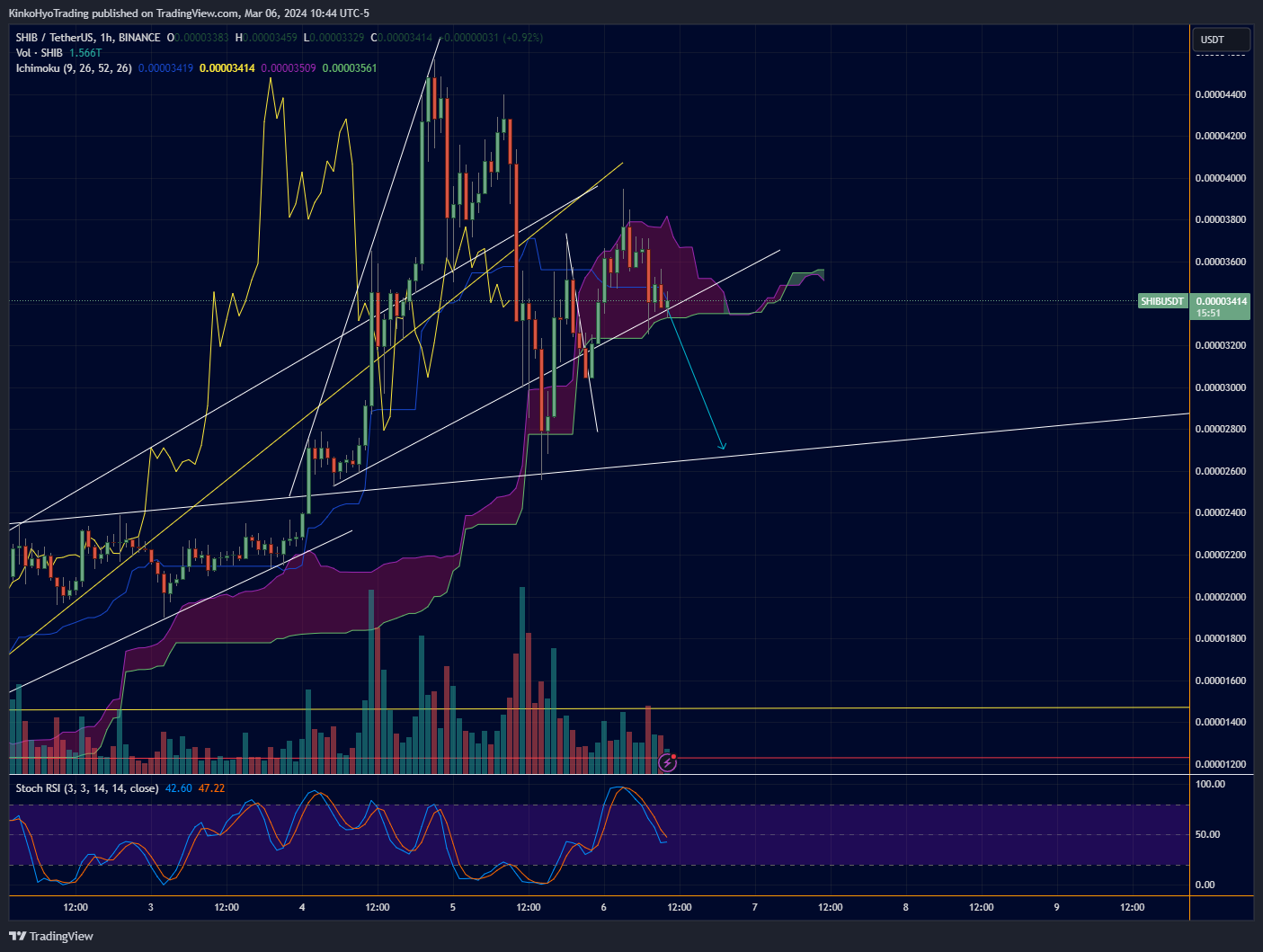Viewport: 1263px width, 952px height.
Task: Click the 0.00003600 price axis label
Action: click(1221, 262)
